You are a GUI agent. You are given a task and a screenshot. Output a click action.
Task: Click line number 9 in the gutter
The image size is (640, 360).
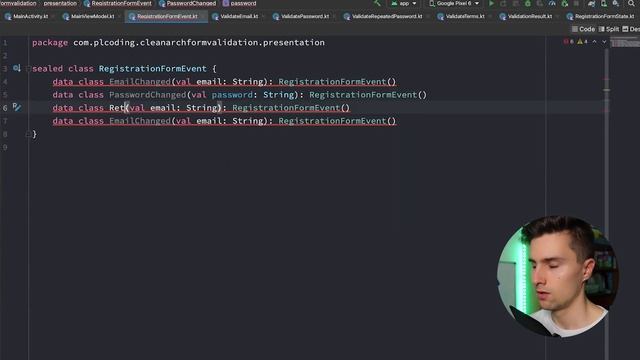[x=5, y=147]
